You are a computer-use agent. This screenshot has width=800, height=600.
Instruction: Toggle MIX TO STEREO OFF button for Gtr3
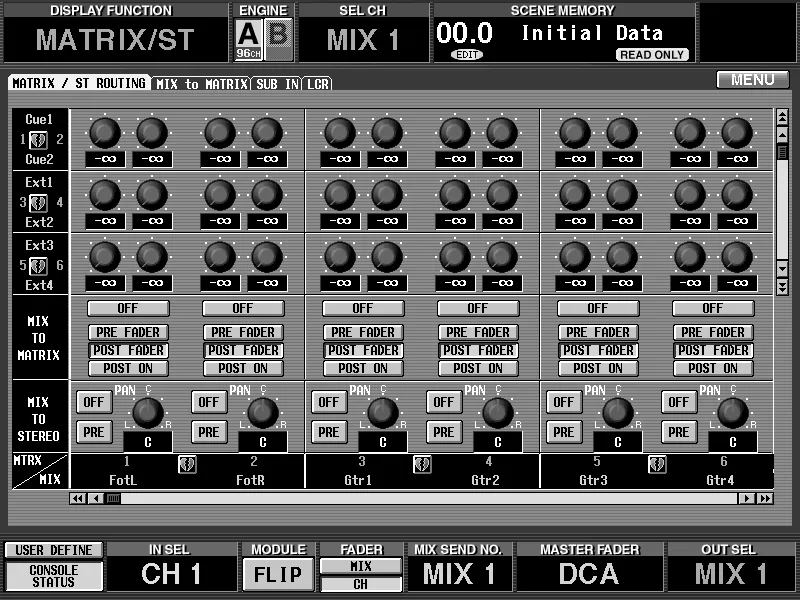tap(564, 403)
